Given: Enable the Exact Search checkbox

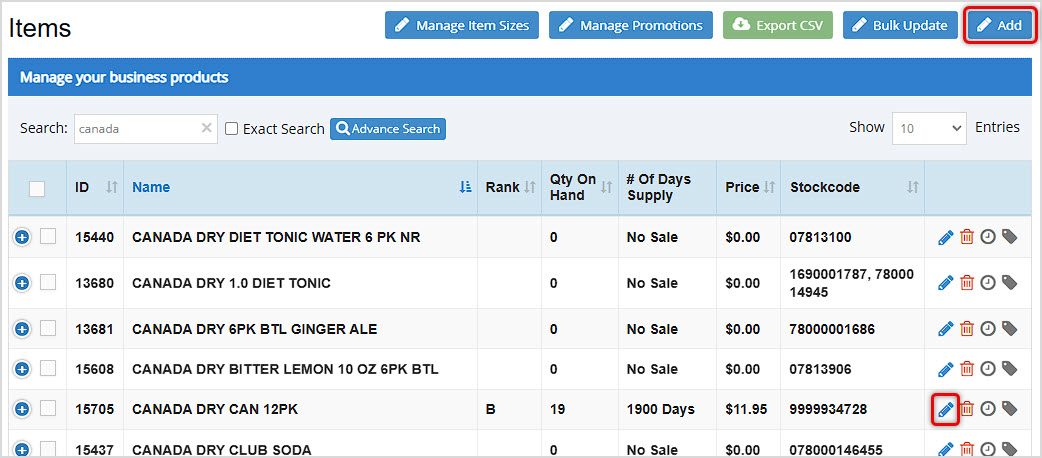Looking at the screenshot, I should (x=231, y=129).
